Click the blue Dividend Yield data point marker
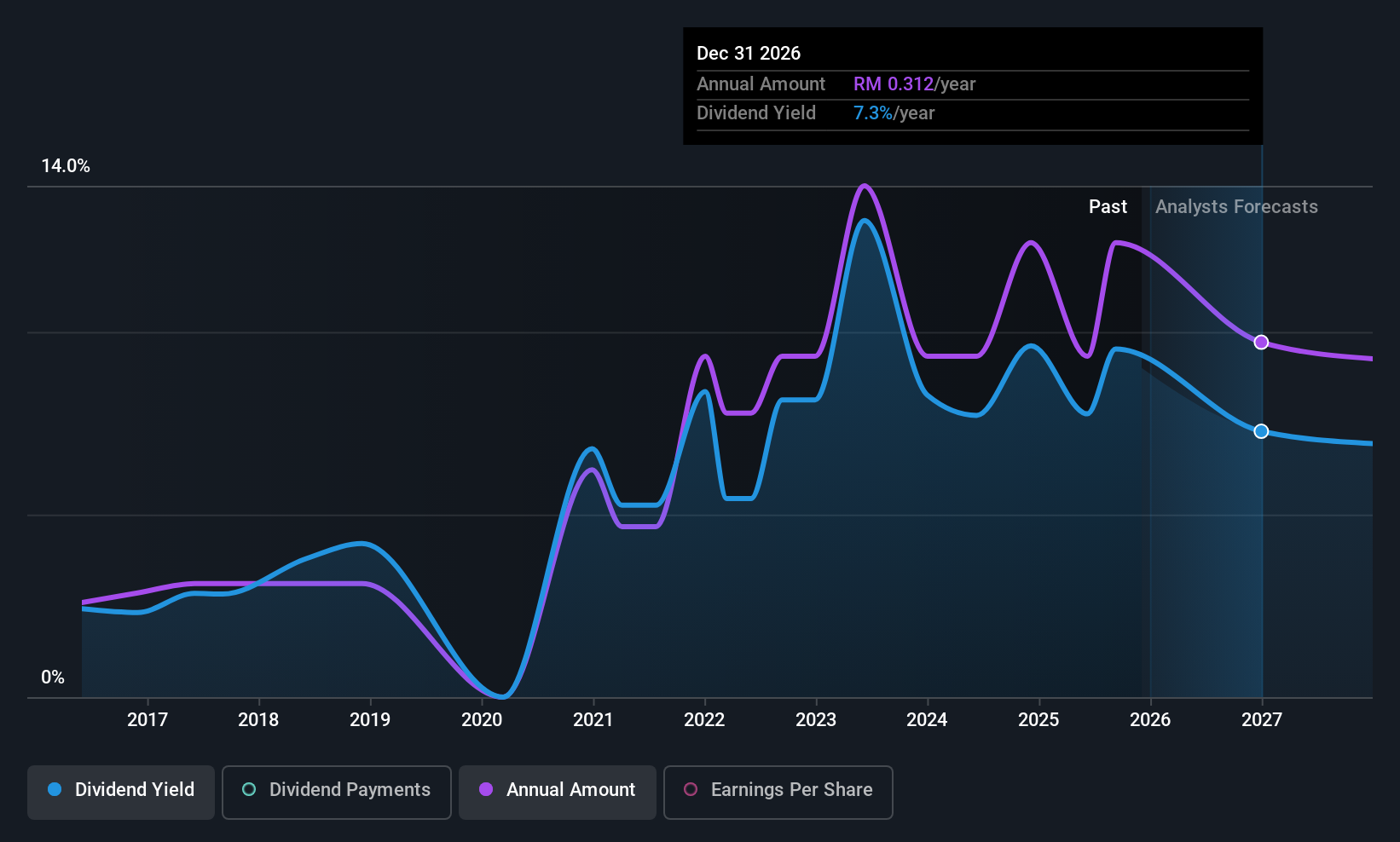The image size is (1400, 842). click(1261, 431)
